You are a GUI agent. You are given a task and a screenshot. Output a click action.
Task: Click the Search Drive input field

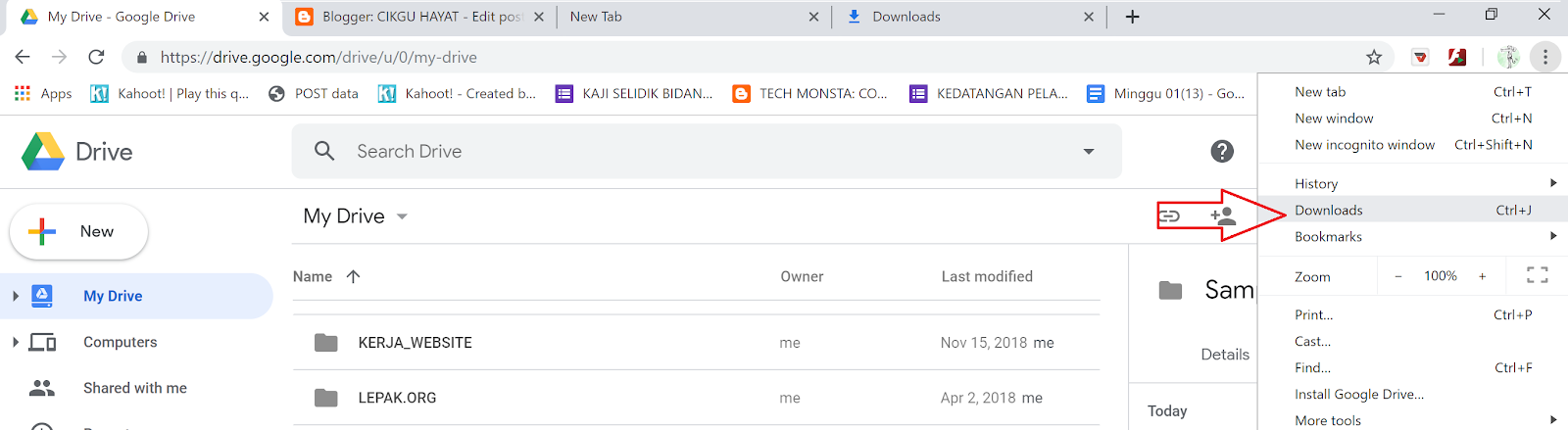click(x=686, y=152)
